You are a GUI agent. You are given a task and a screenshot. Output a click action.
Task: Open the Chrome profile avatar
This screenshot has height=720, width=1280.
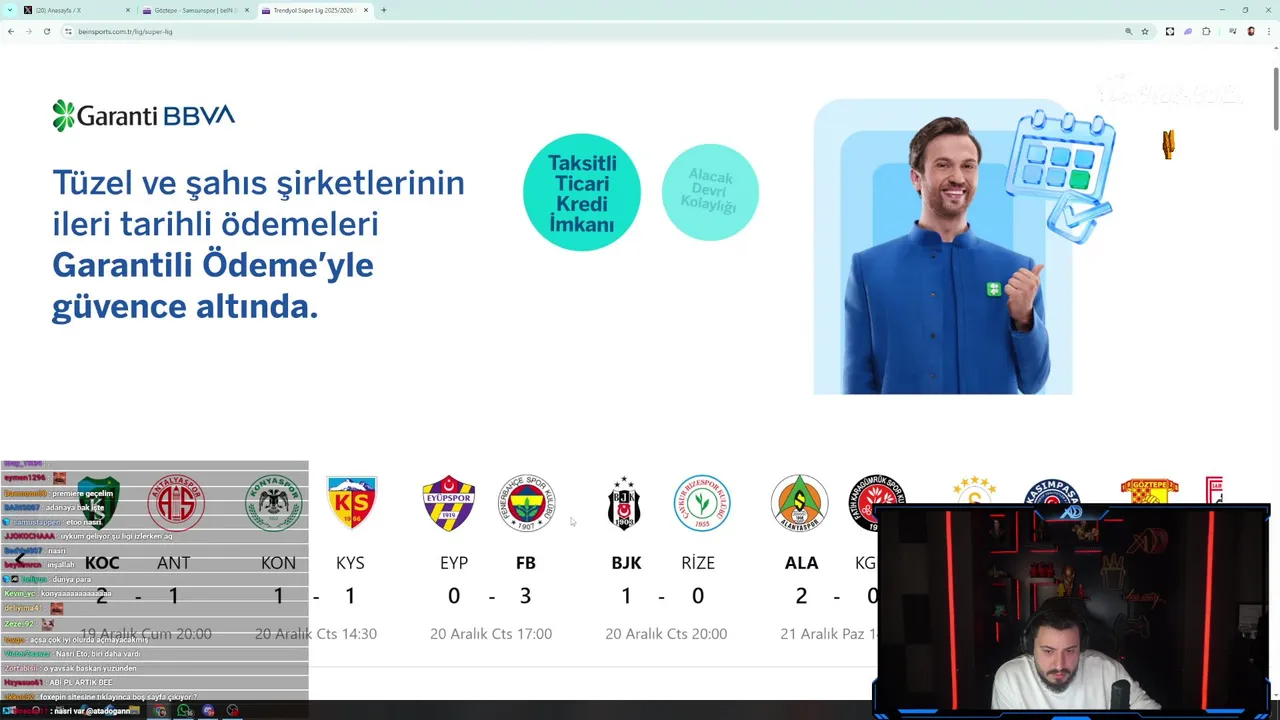click(x=1251, y=31)
